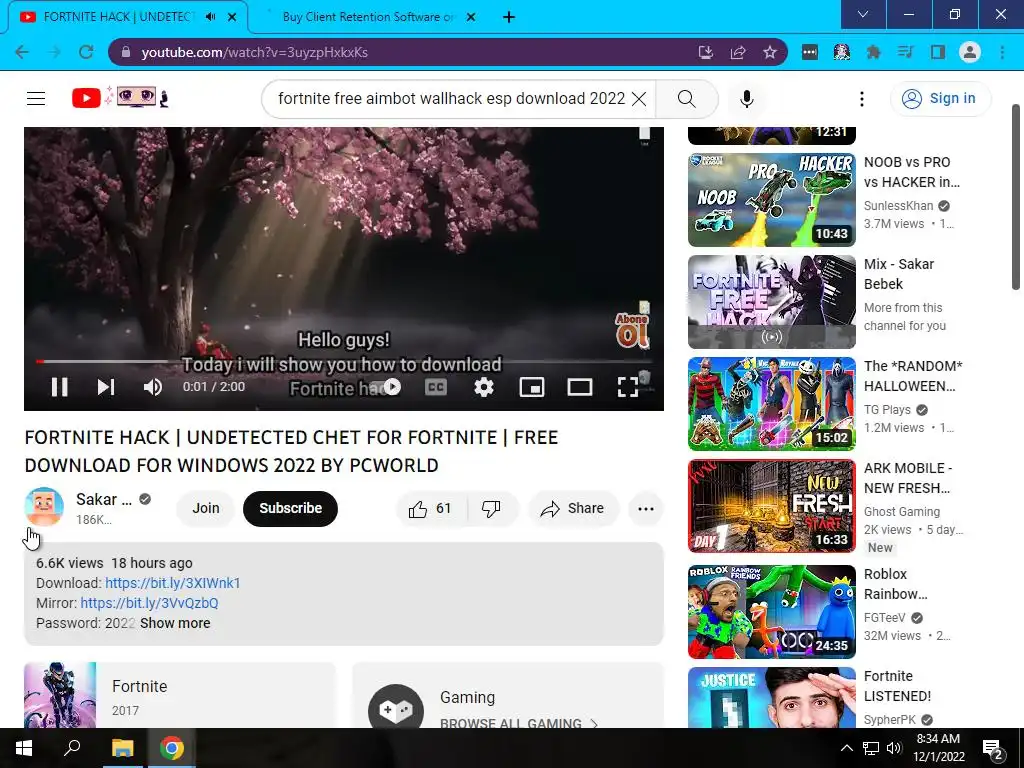Expand description with Show more
Image resolution: width=1024 pixels, height=768 pixels.
coord(175,623)
